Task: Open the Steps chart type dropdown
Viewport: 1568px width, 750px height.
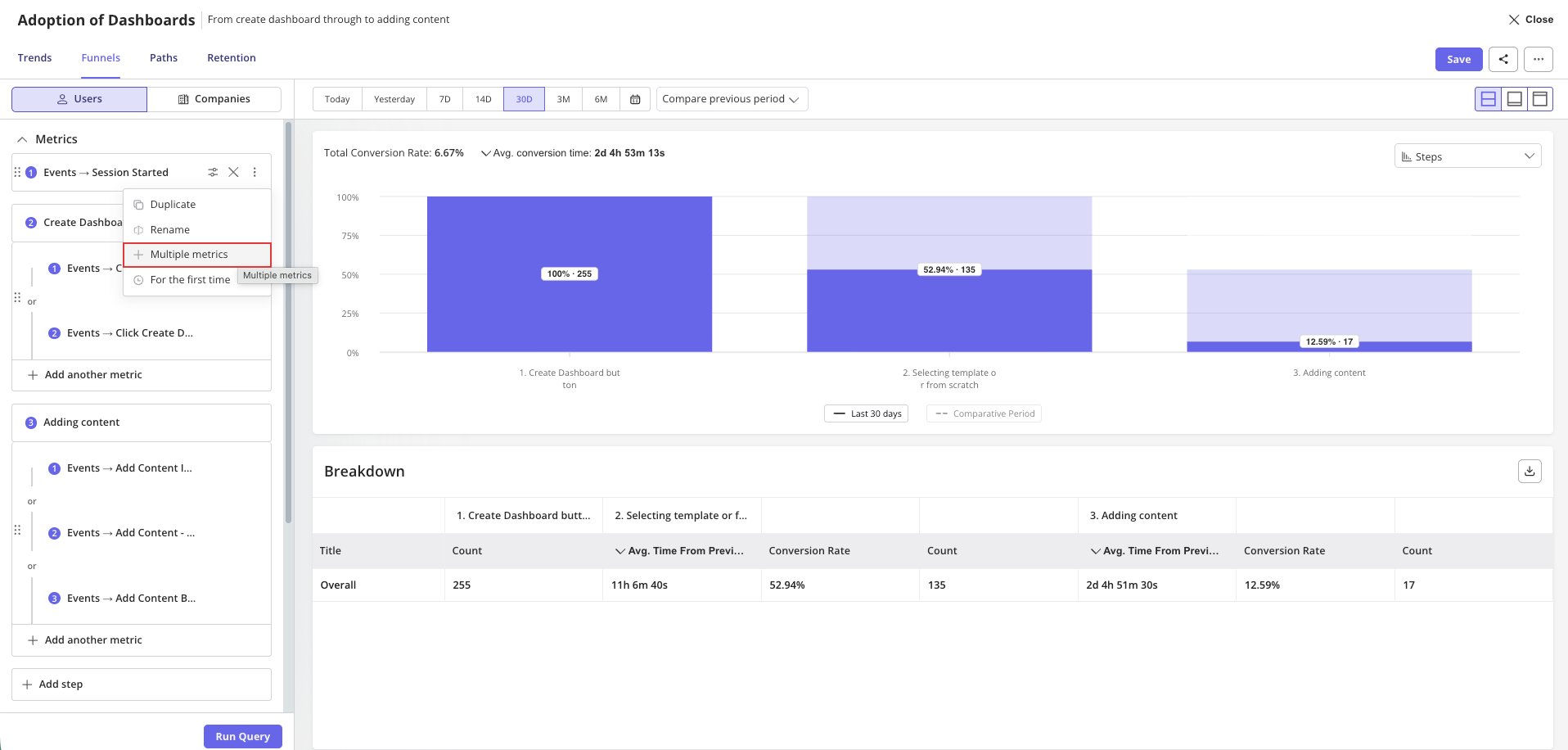Action: pos(1467,156)
